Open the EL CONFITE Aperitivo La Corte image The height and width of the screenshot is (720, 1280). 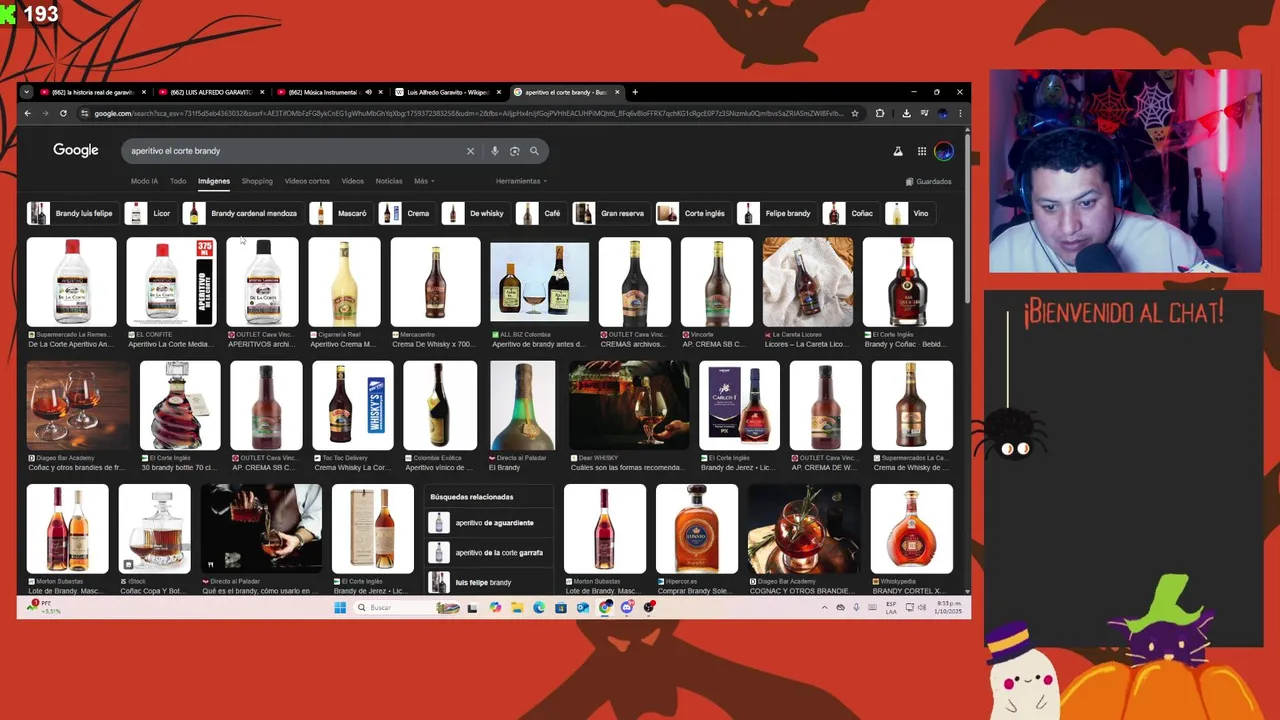171,282
